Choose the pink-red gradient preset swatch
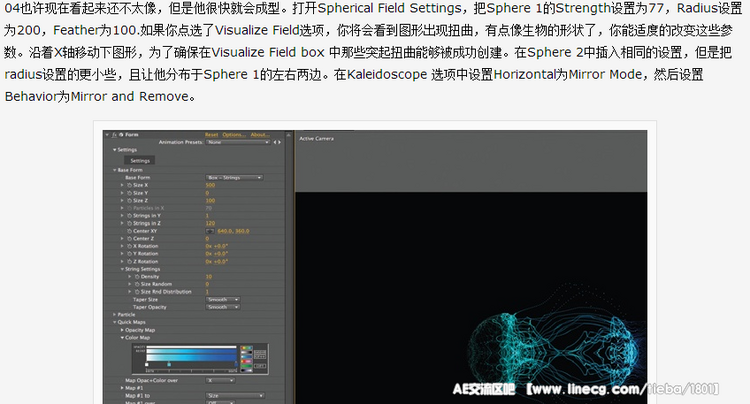This screenshot has width=750, height=404. pyautogui.click(x=247, y=361)
